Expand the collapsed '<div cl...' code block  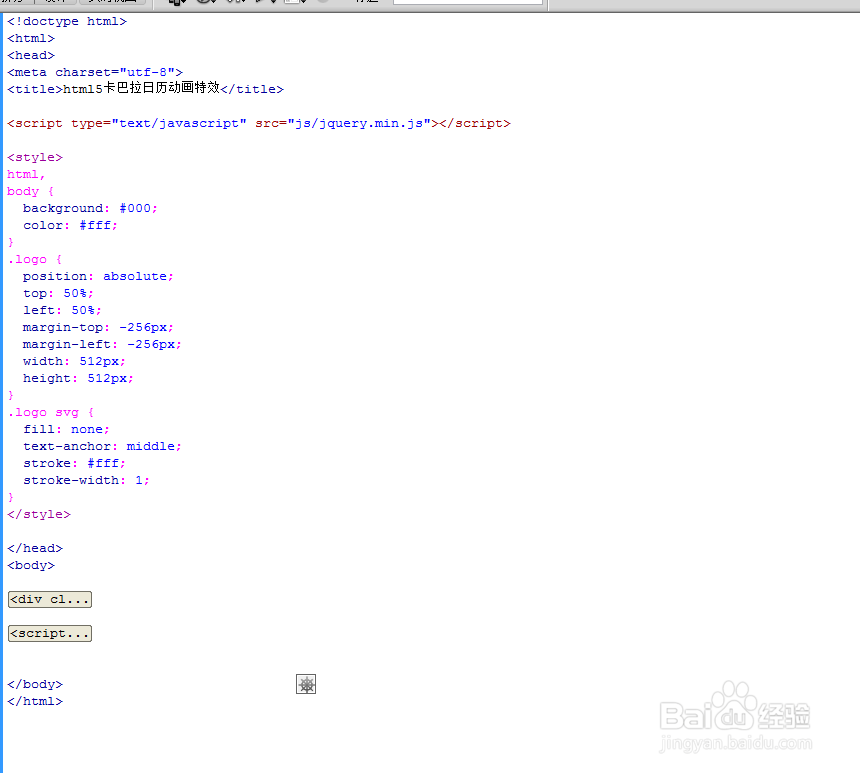tap(50, 599)
